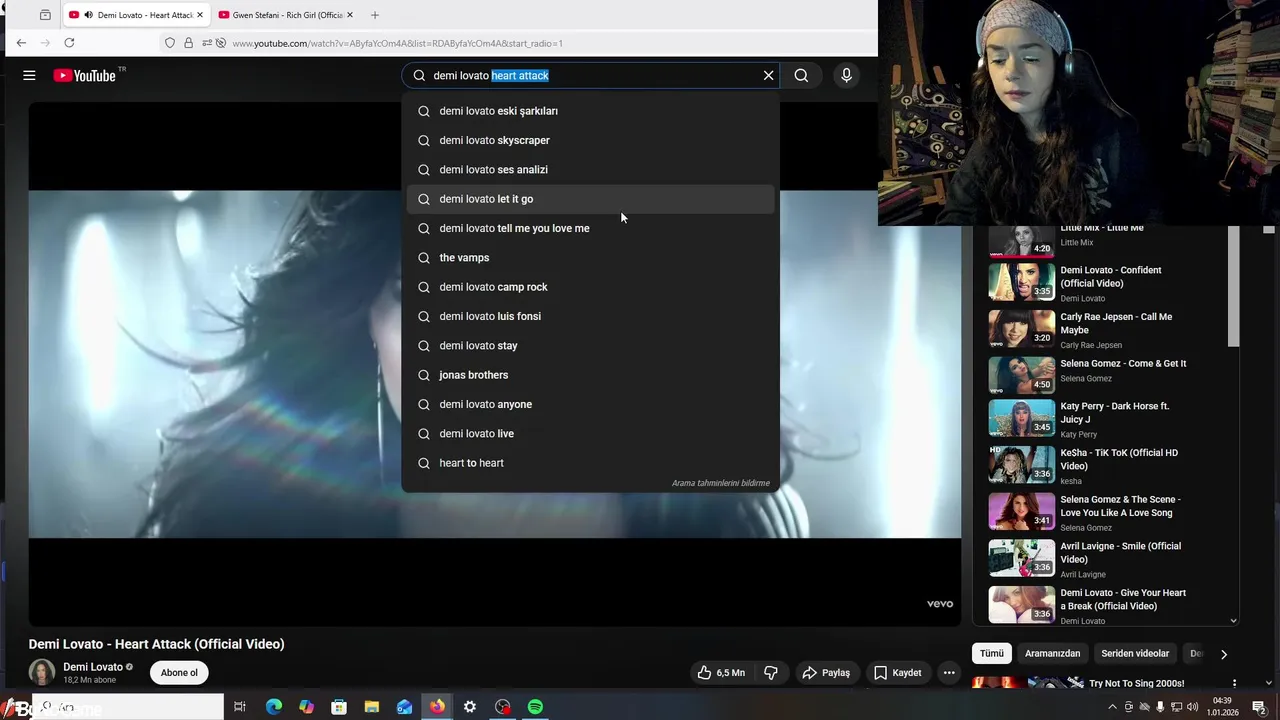Show site security info via padlock icon

pos(188,43)
